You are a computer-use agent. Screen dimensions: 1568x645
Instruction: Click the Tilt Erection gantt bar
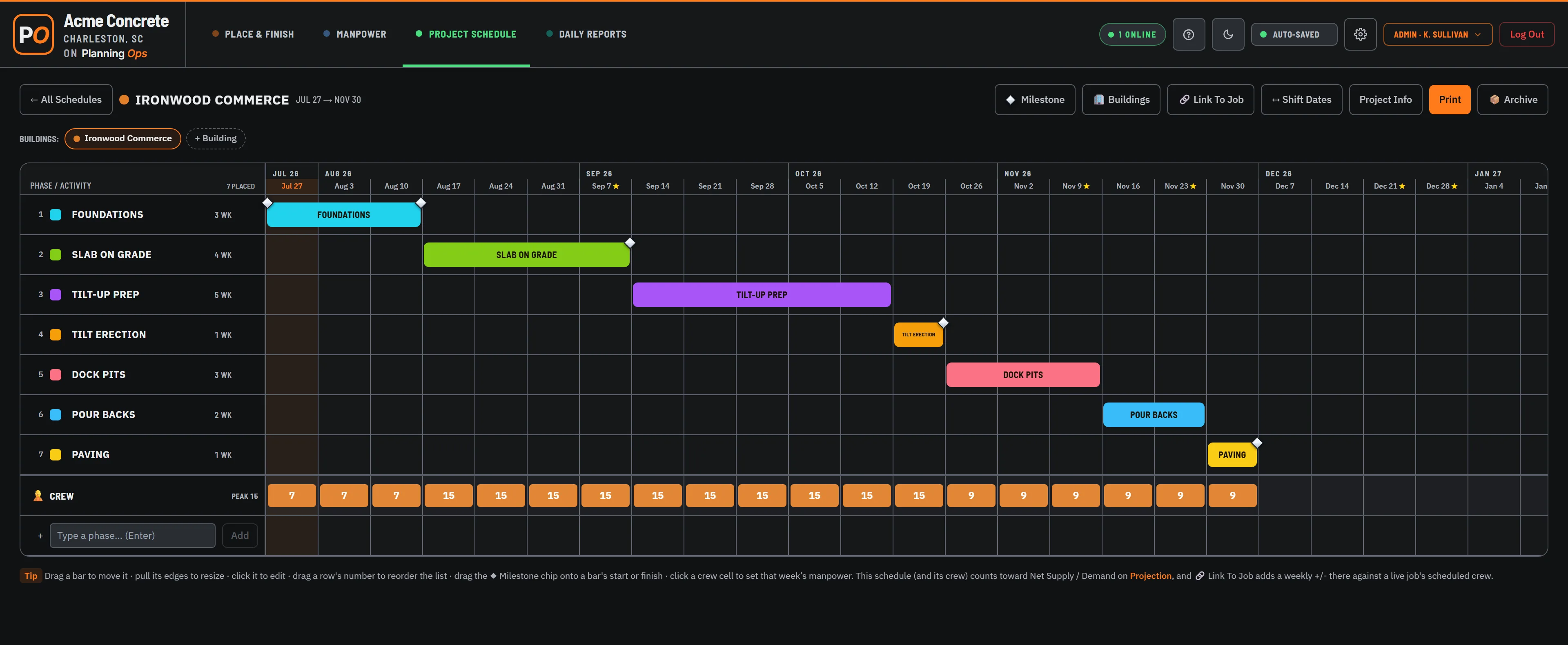click(x=918, y=335)
